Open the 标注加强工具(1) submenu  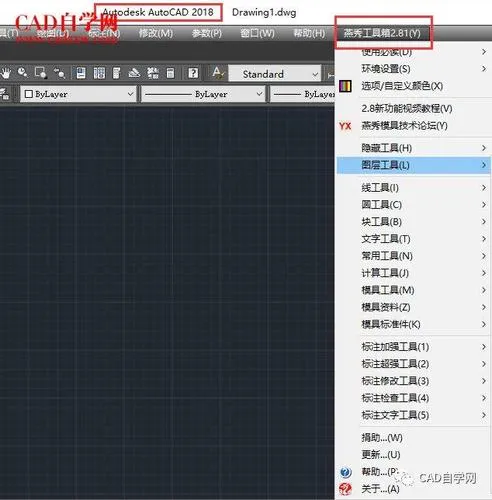(x=413, y=347)
